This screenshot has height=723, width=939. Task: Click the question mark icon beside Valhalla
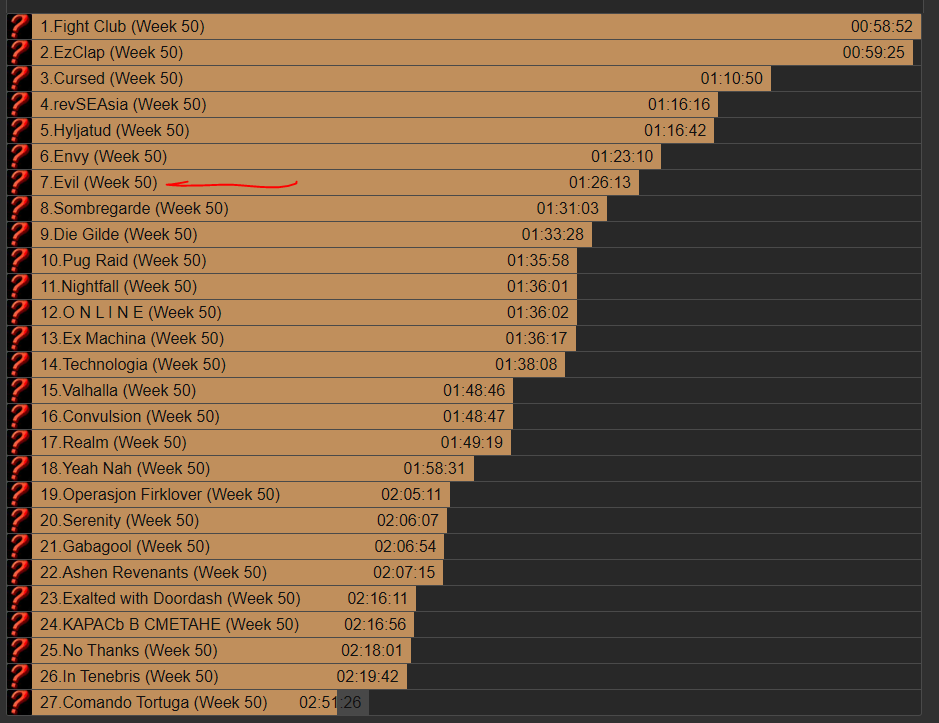point(19,390)
